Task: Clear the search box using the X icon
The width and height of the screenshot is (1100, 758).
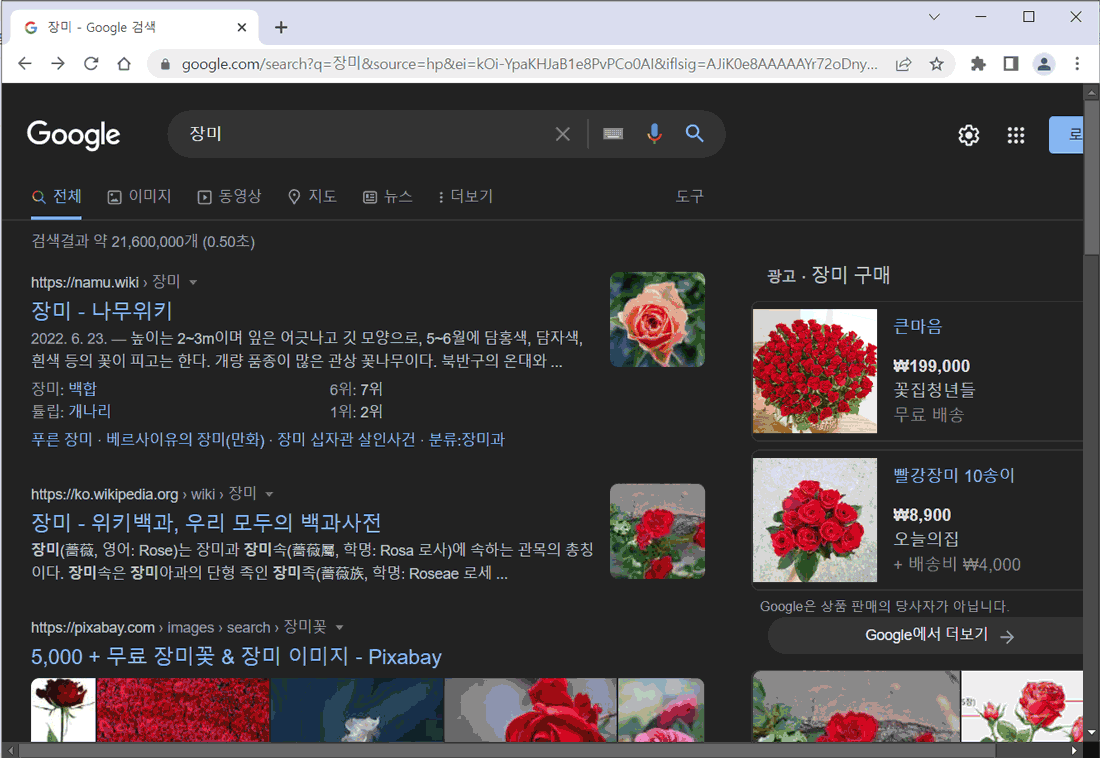Action: pyautogui.click(x=562, y=133)
